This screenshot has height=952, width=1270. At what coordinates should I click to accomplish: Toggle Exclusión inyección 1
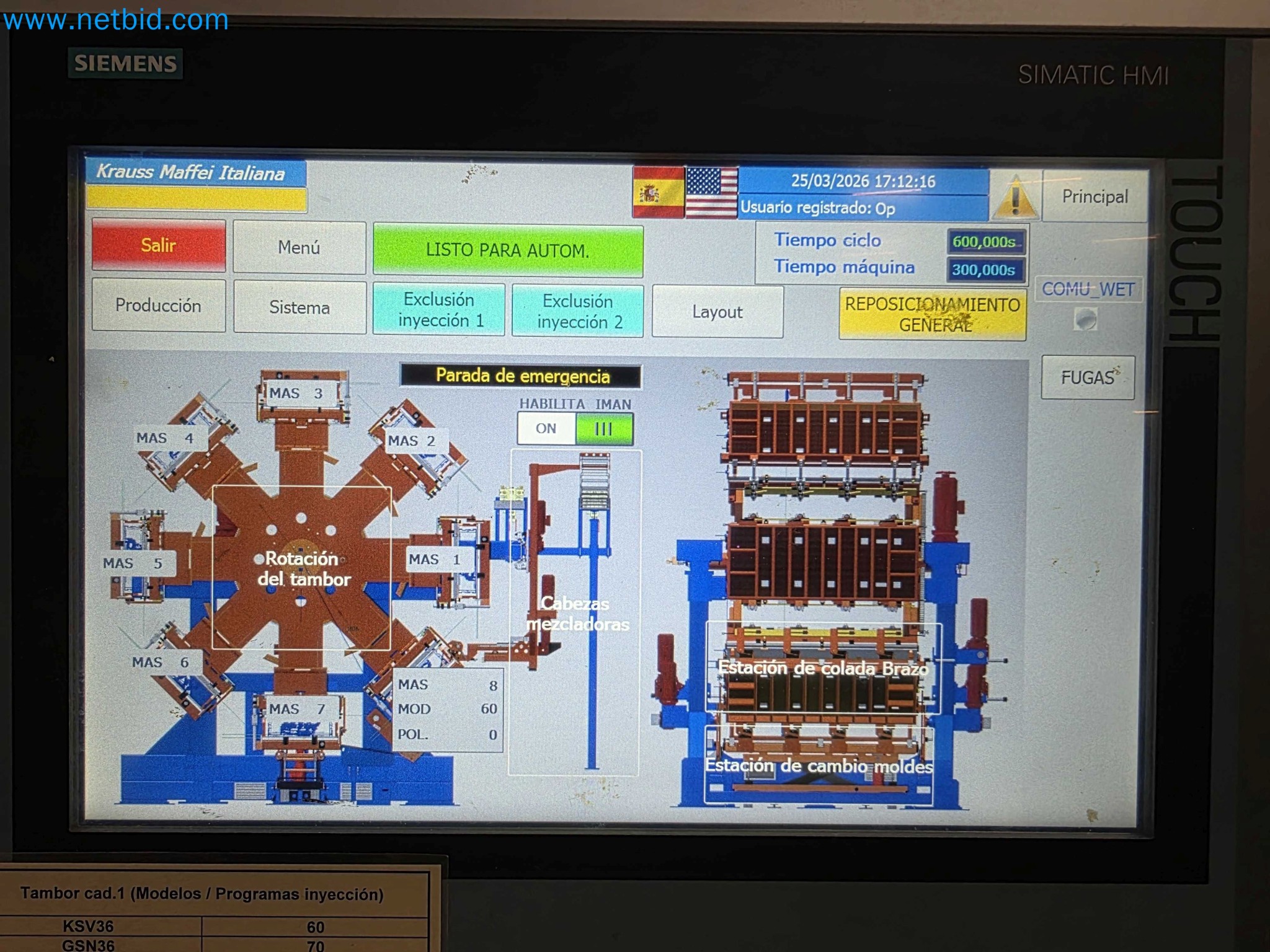tap(439, 310)
